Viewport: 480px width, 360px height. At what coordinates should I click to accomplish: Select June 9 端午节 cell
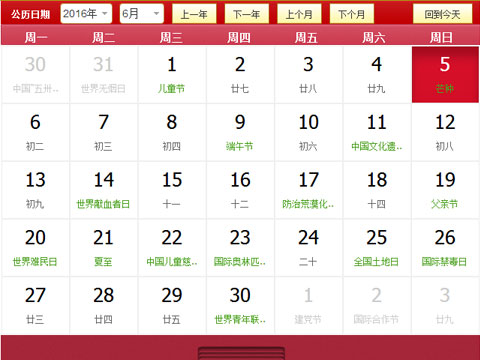pos(240,132)
